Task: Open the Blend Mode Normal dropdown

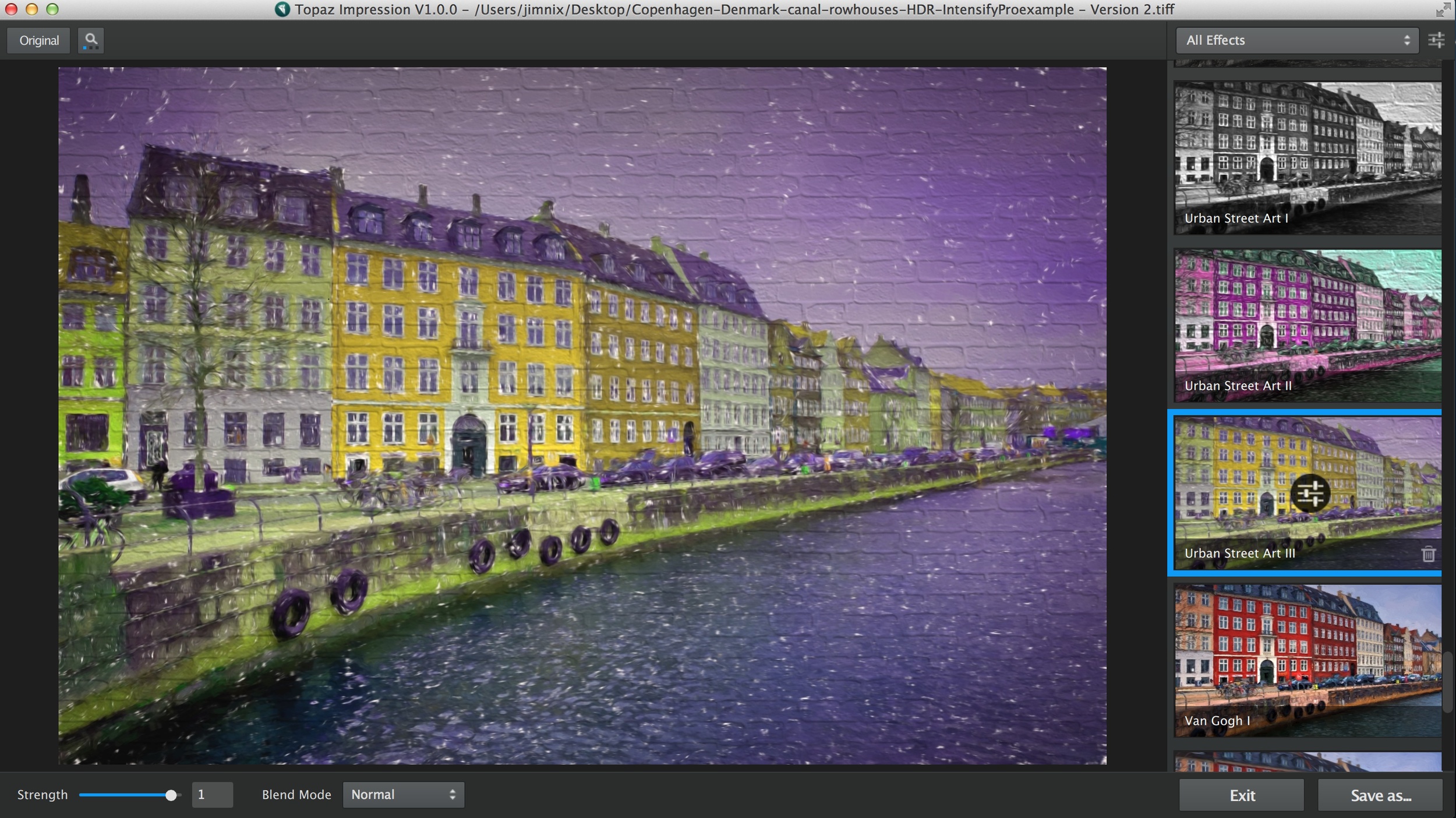Action: coord(403,795)
